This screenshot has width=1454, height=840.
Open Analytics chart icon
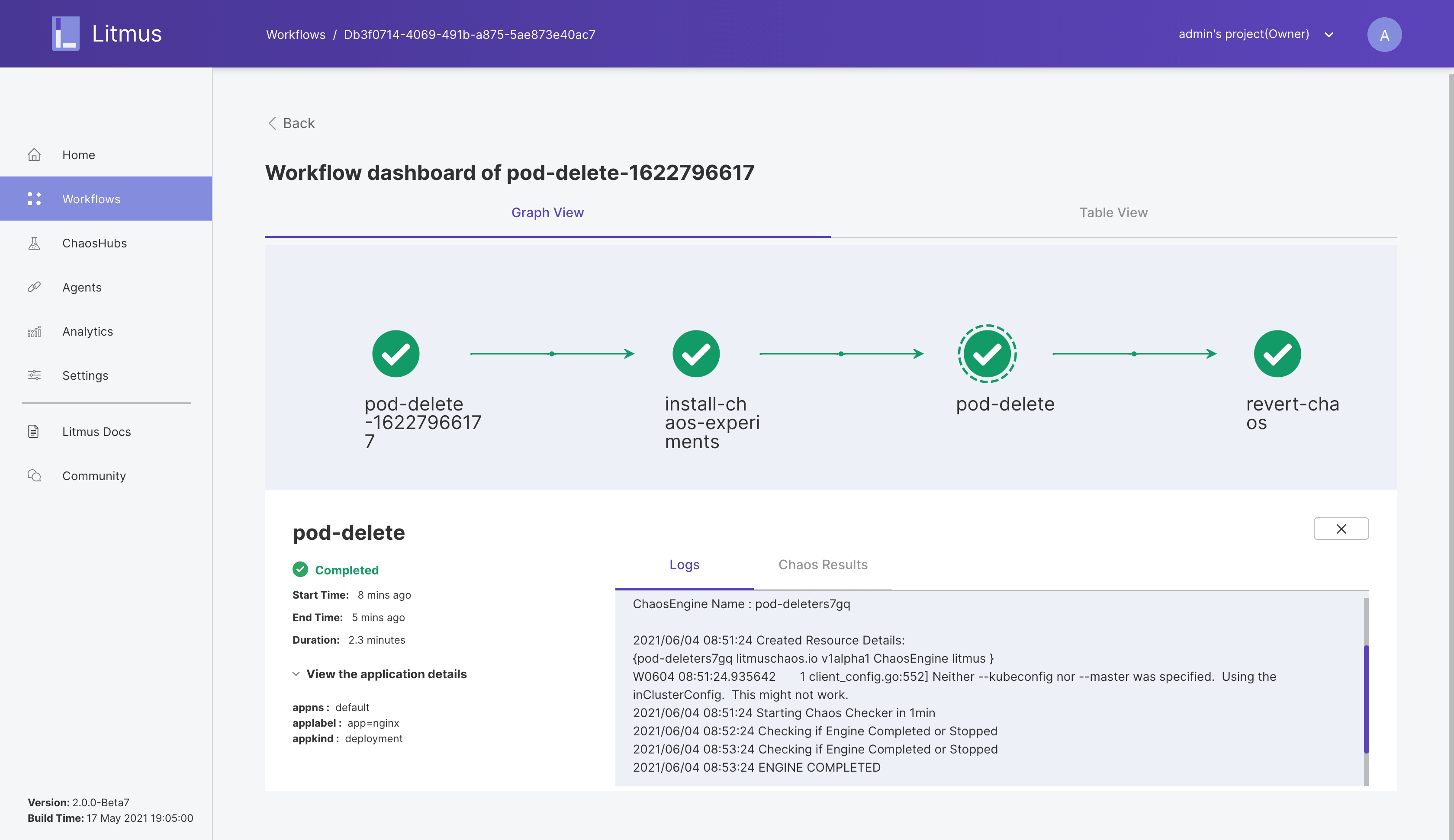(34, 331)
